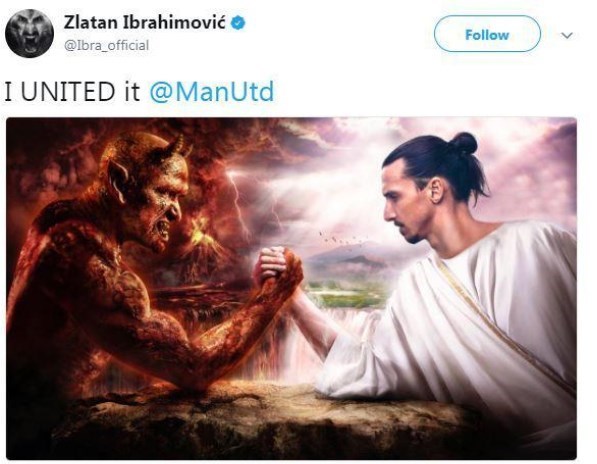Click the devil's pointed ear
The width and height of the screenshot is (597, 464).
coord(117,181)
